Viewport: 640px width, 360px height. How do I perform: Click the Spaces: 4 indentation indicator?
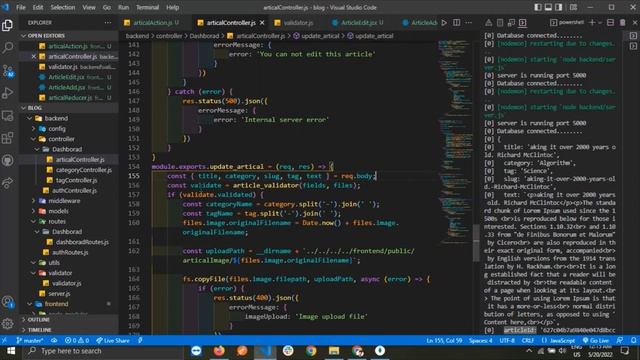480,340
